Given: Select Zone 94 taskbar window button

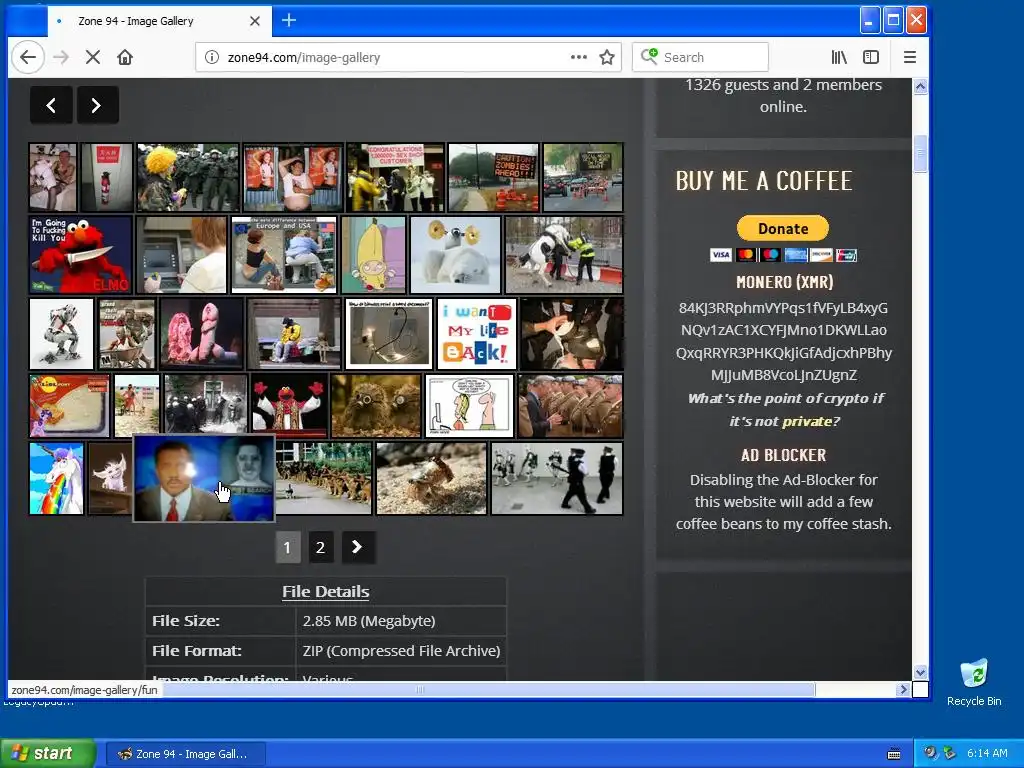Looking at the screenshot, I should click(x=185, y=754).
